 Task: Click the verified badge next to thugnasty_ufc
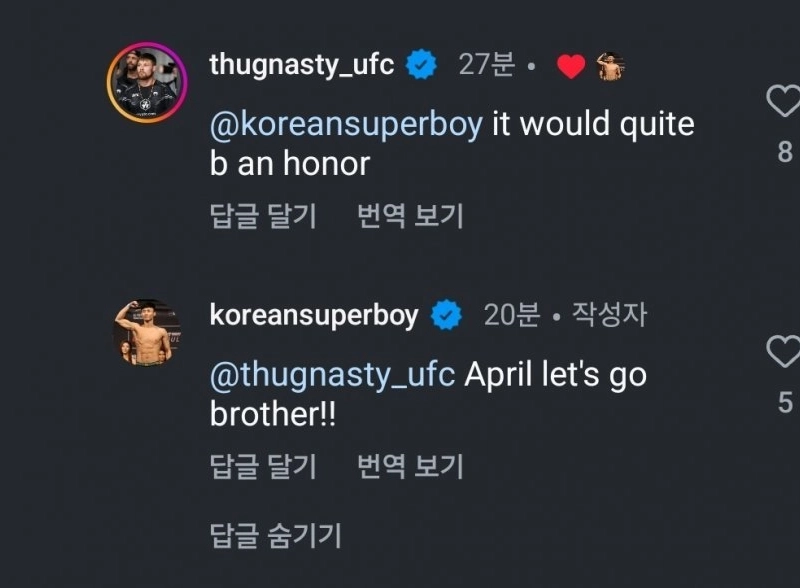click(424, 66)
